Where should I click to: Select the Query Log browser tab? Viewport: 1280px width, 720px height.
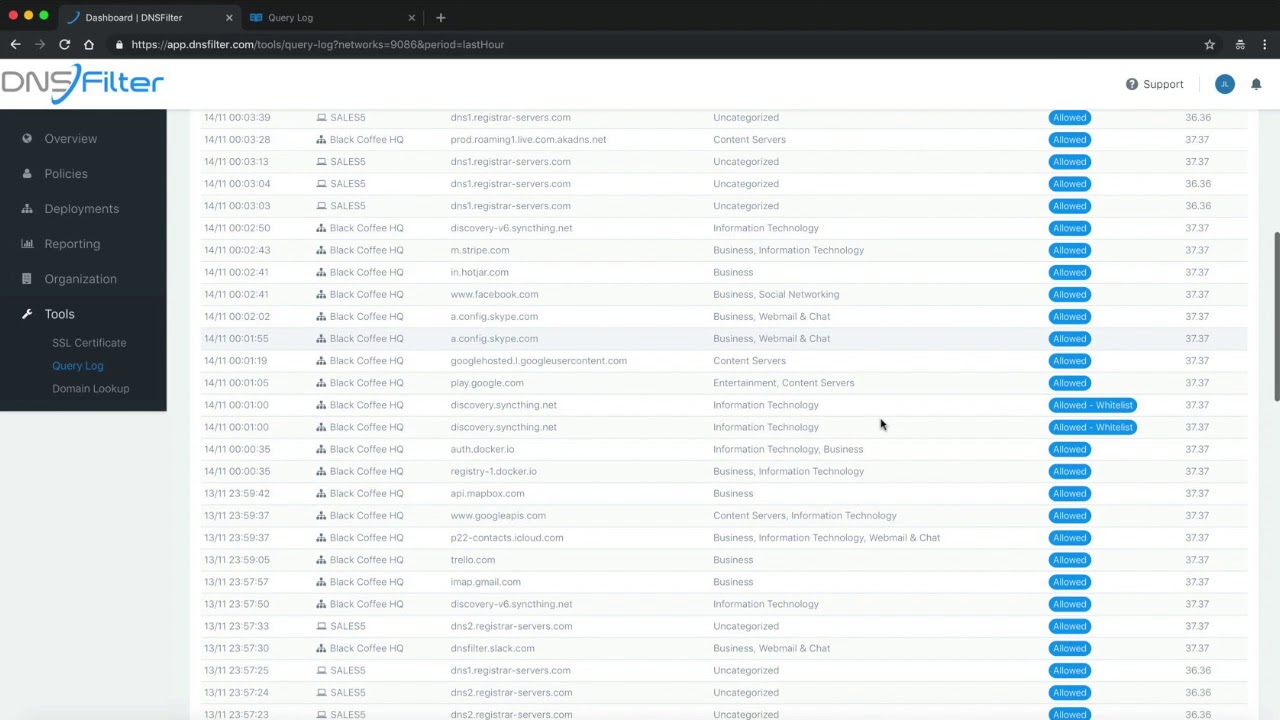[x=290, y=17]
